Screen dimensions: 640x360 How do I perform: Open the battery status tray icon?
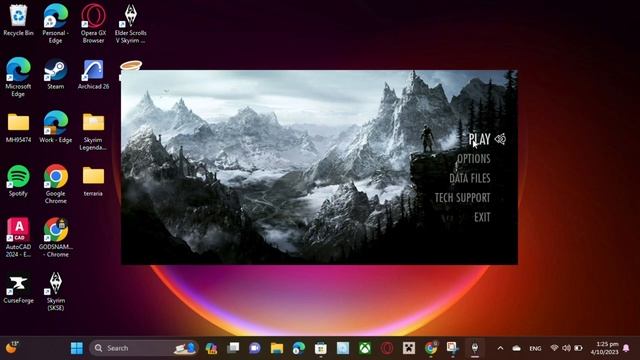point(578,348)
